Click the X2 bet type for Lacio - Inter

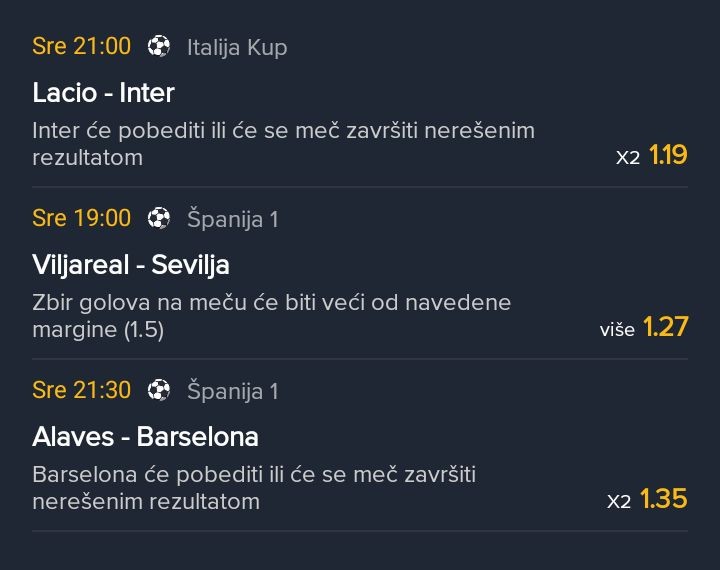coord(628,158)
